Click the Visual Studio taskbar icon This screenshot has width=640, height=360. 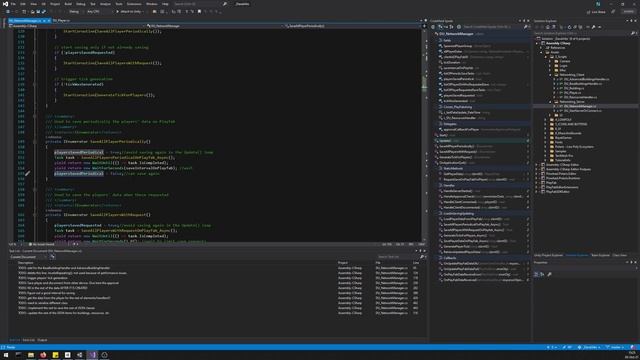click(92, 355)
